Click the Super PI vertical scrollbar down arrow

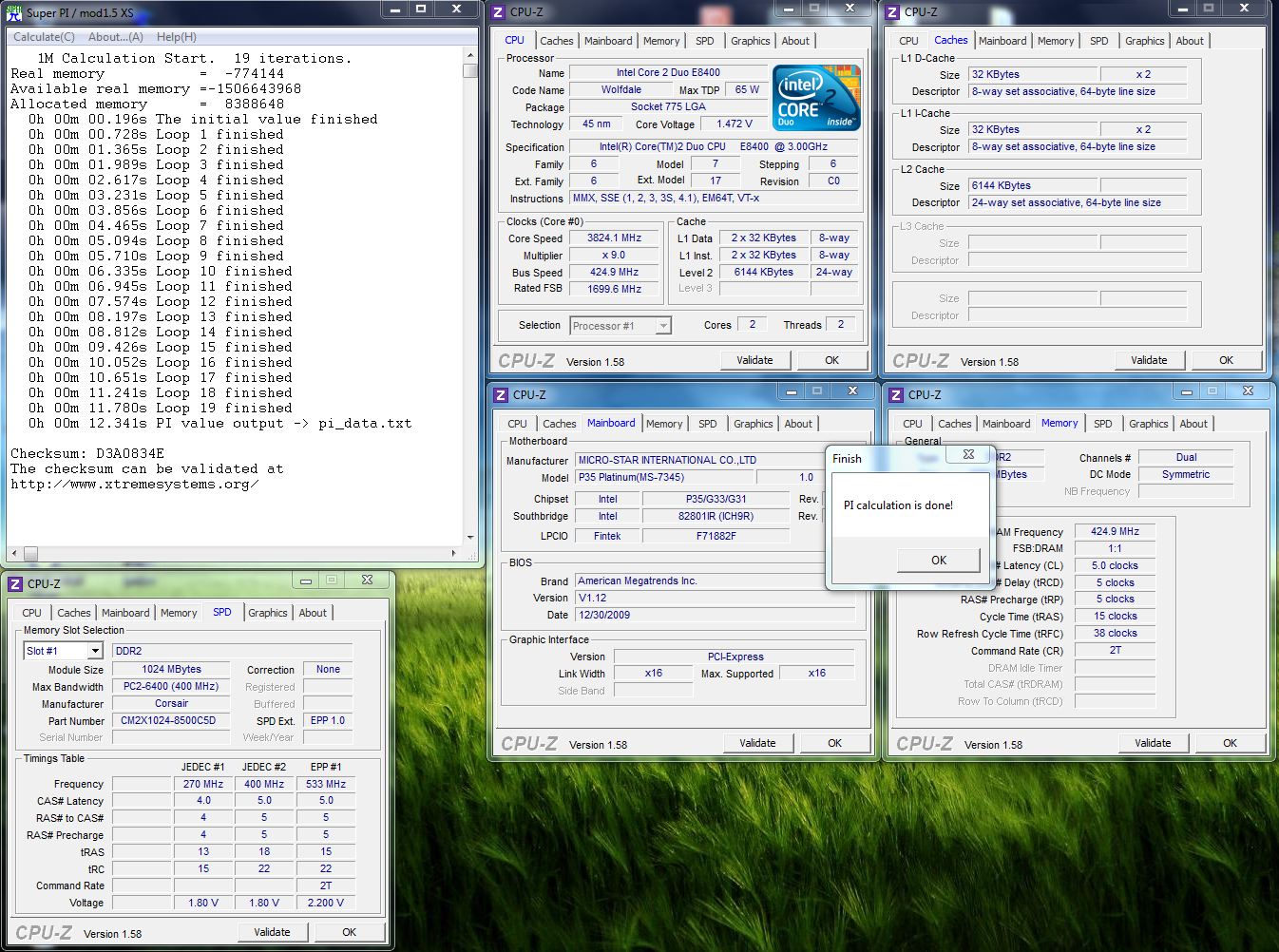(470, 537)
